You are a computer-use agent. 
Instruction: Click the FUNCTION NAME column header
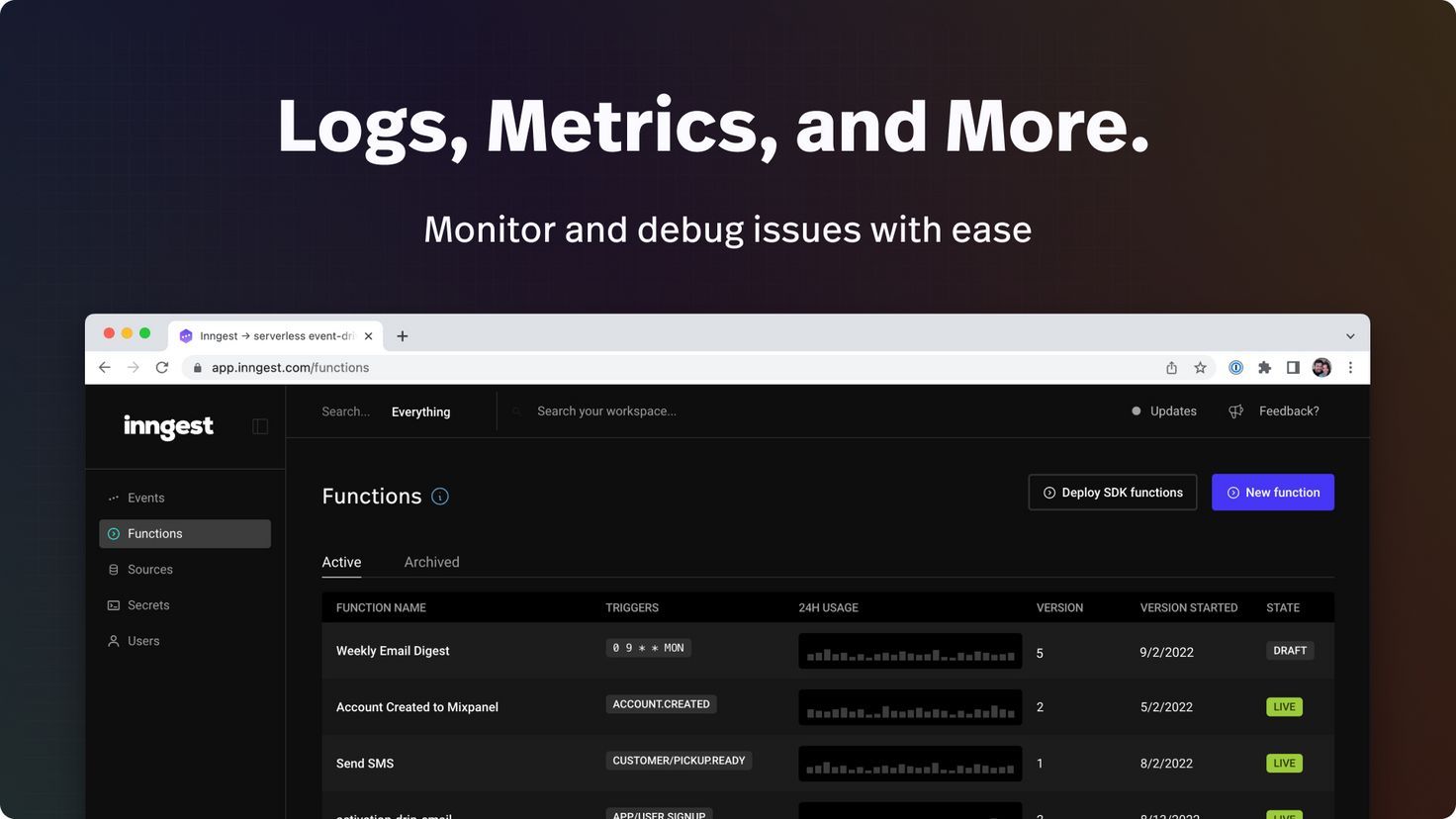381,607
